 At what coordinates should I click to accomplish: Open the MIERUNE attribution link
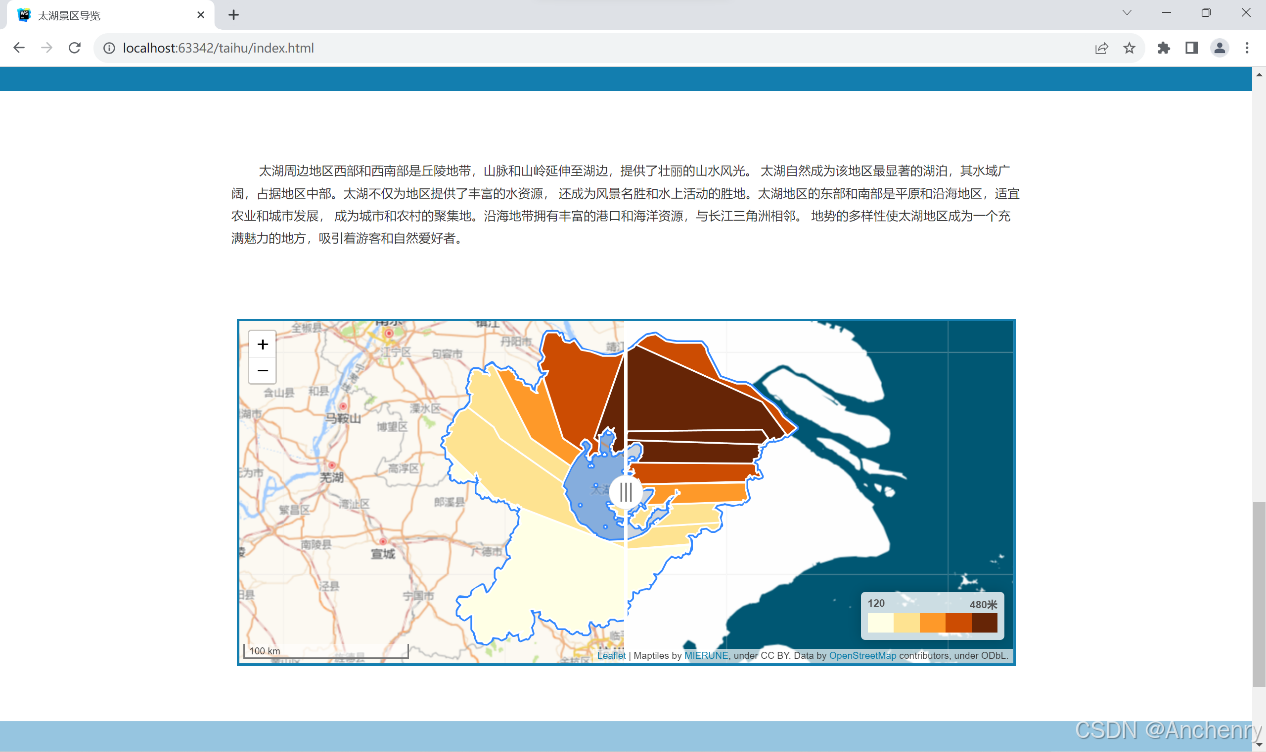pyautogui.click(x=706, y=656)
